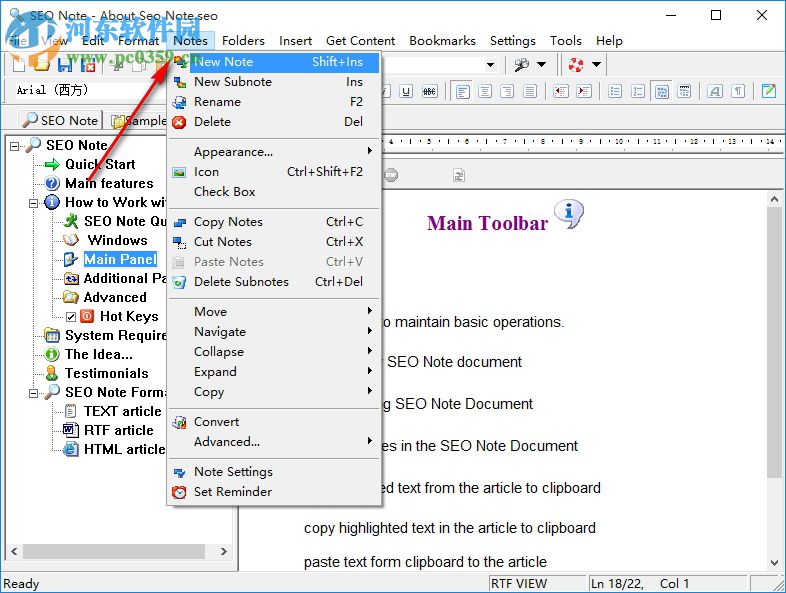
Task: Click the ruler display toolbar icon
Action: (x=684, y=91)
